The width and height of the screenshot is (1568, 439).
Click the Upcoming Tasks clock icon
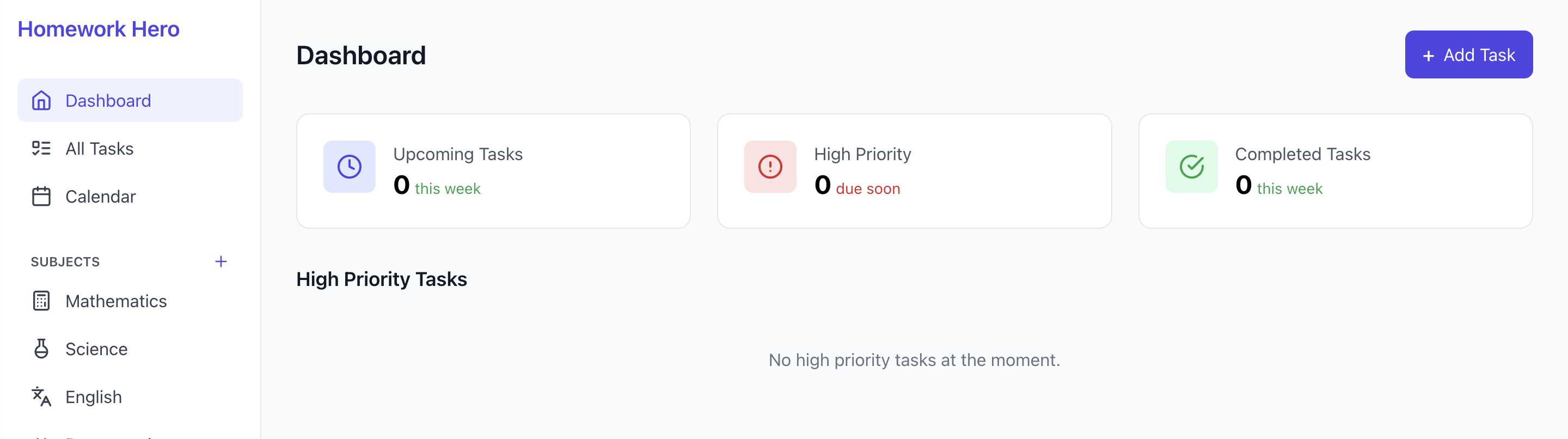[350, 167]
